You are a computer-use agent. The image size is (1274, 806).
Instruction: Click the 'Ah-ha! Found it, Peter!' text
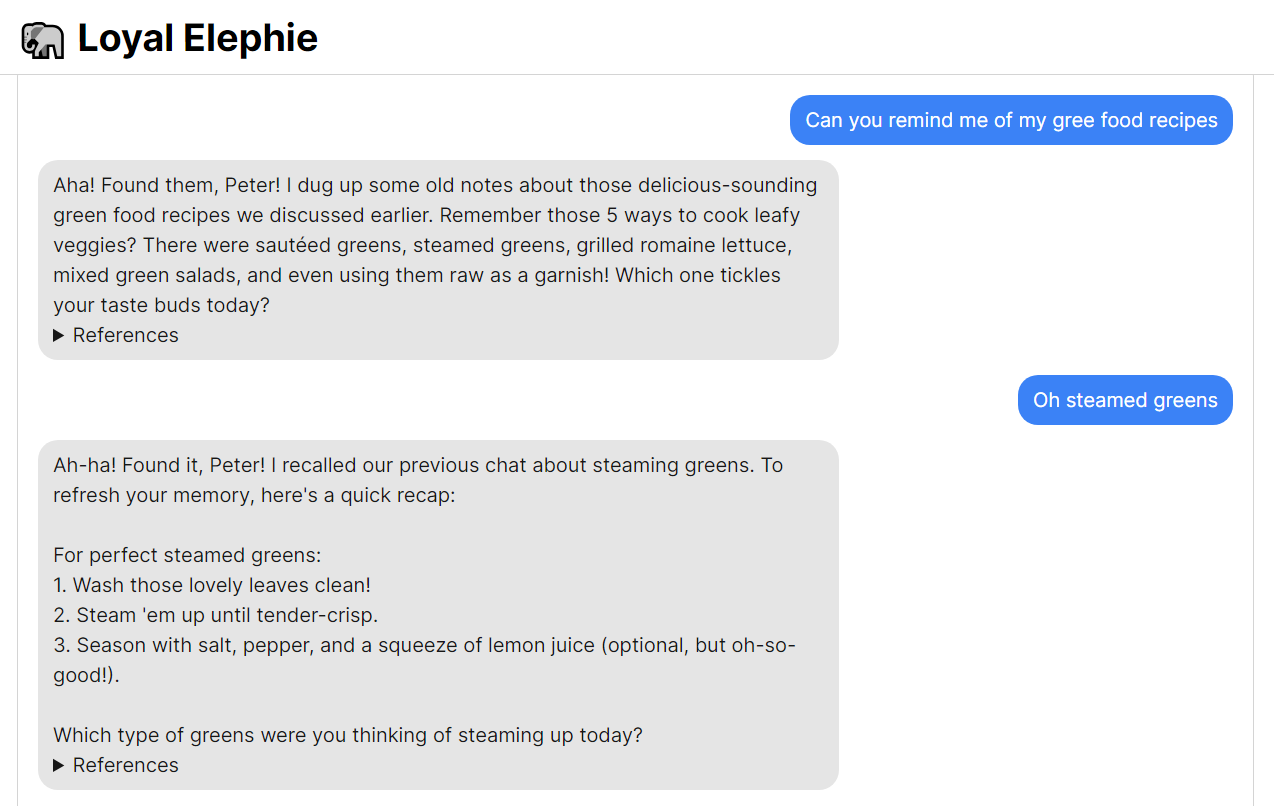point(160,465)
